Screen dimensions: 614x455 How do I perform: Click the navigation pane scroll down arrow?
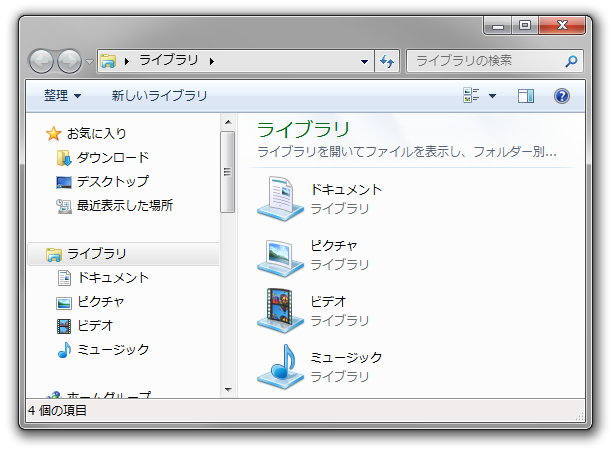click(228, 390)
